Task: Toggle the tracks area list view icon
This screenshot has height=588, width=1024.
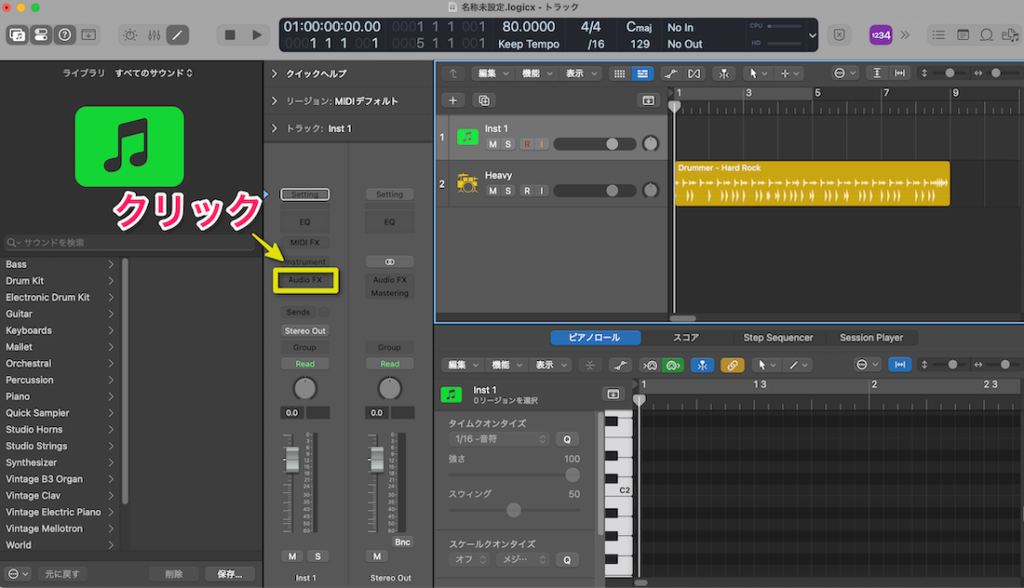Action: coord(643,74)
